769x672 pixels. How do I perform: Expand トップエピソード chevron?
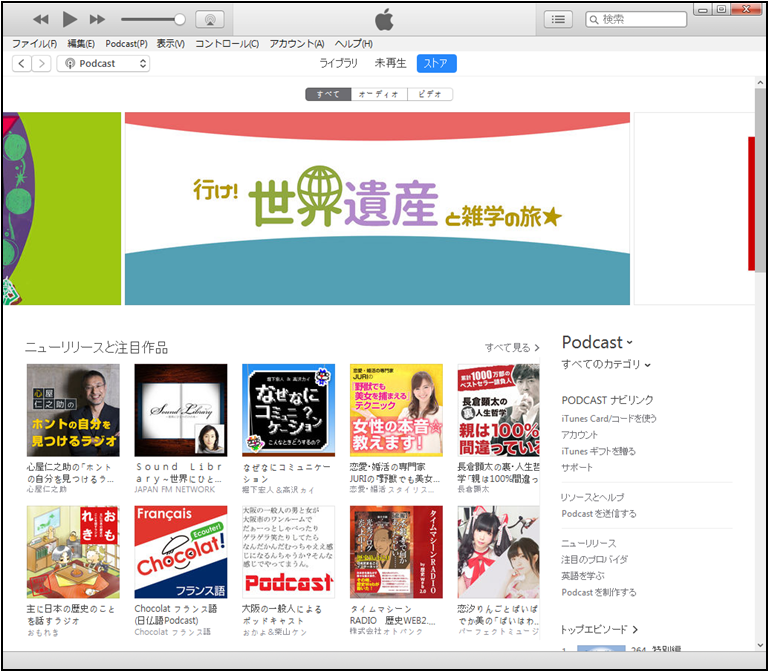(x=636, y=629)
